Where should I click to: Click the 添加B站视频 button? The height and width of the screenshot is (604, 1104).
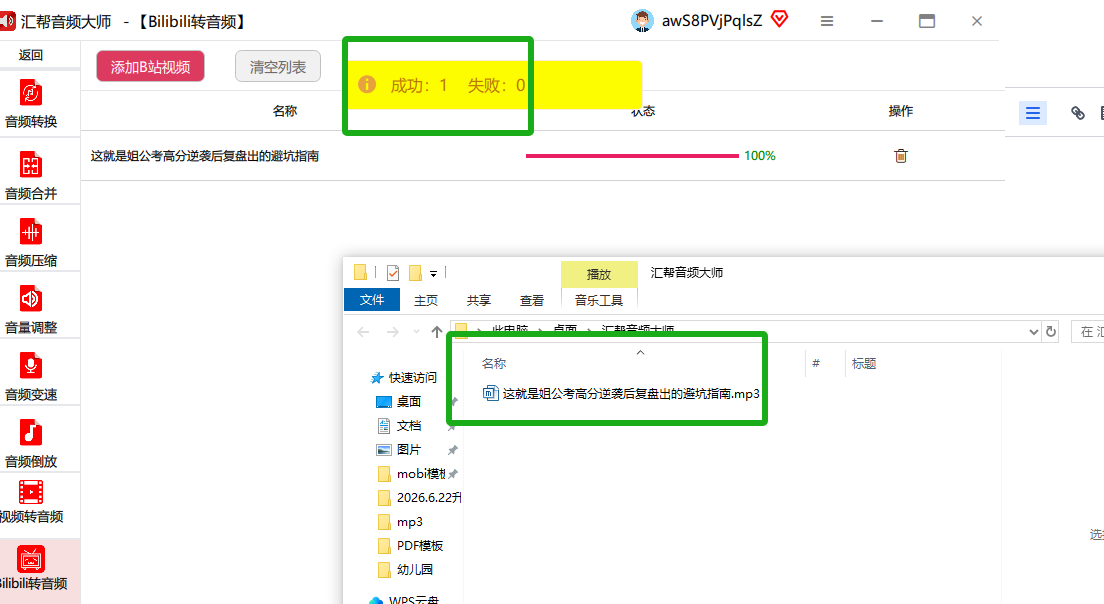(151, 66)
